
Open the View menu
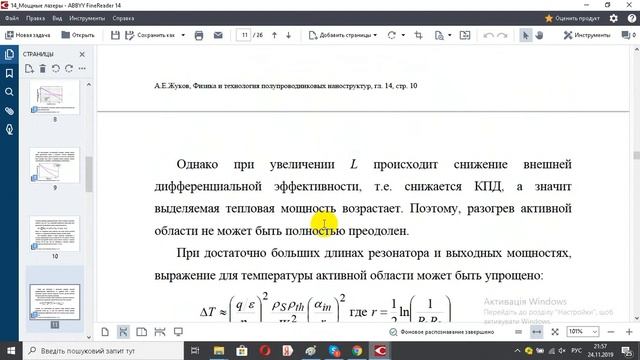[x=57, y=18]
